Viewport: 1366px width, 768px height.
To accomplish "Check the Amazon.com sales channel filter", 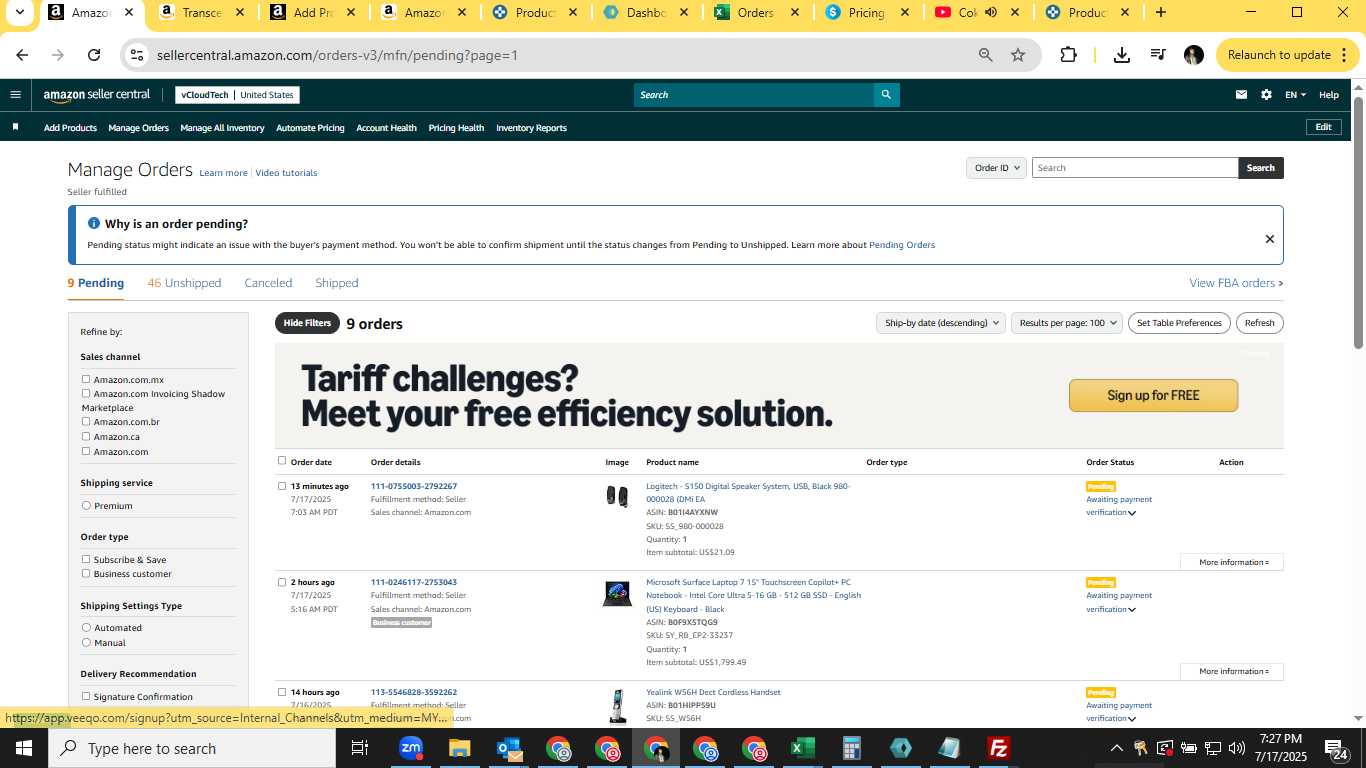I will point(86,451).
